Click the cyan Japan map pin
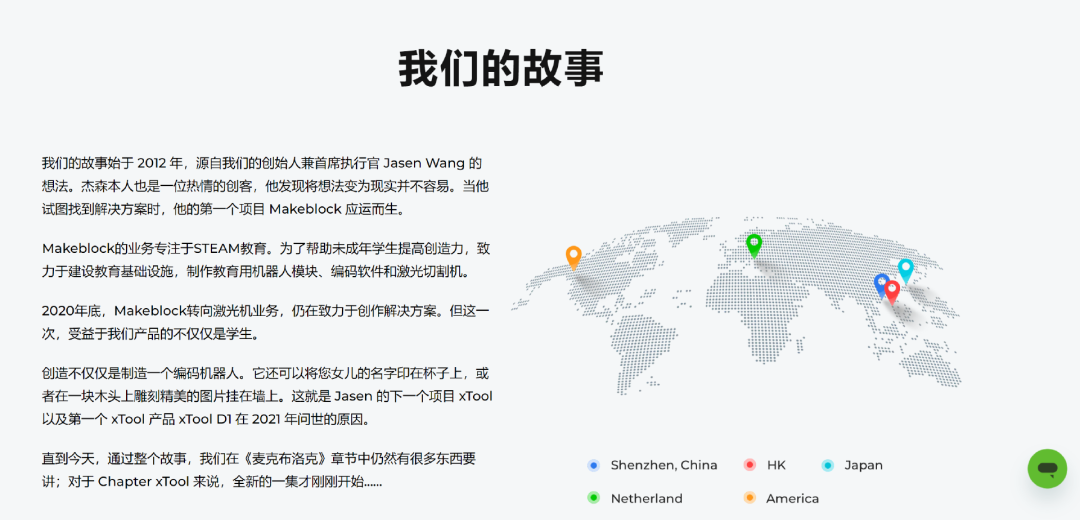 point(905,271)
